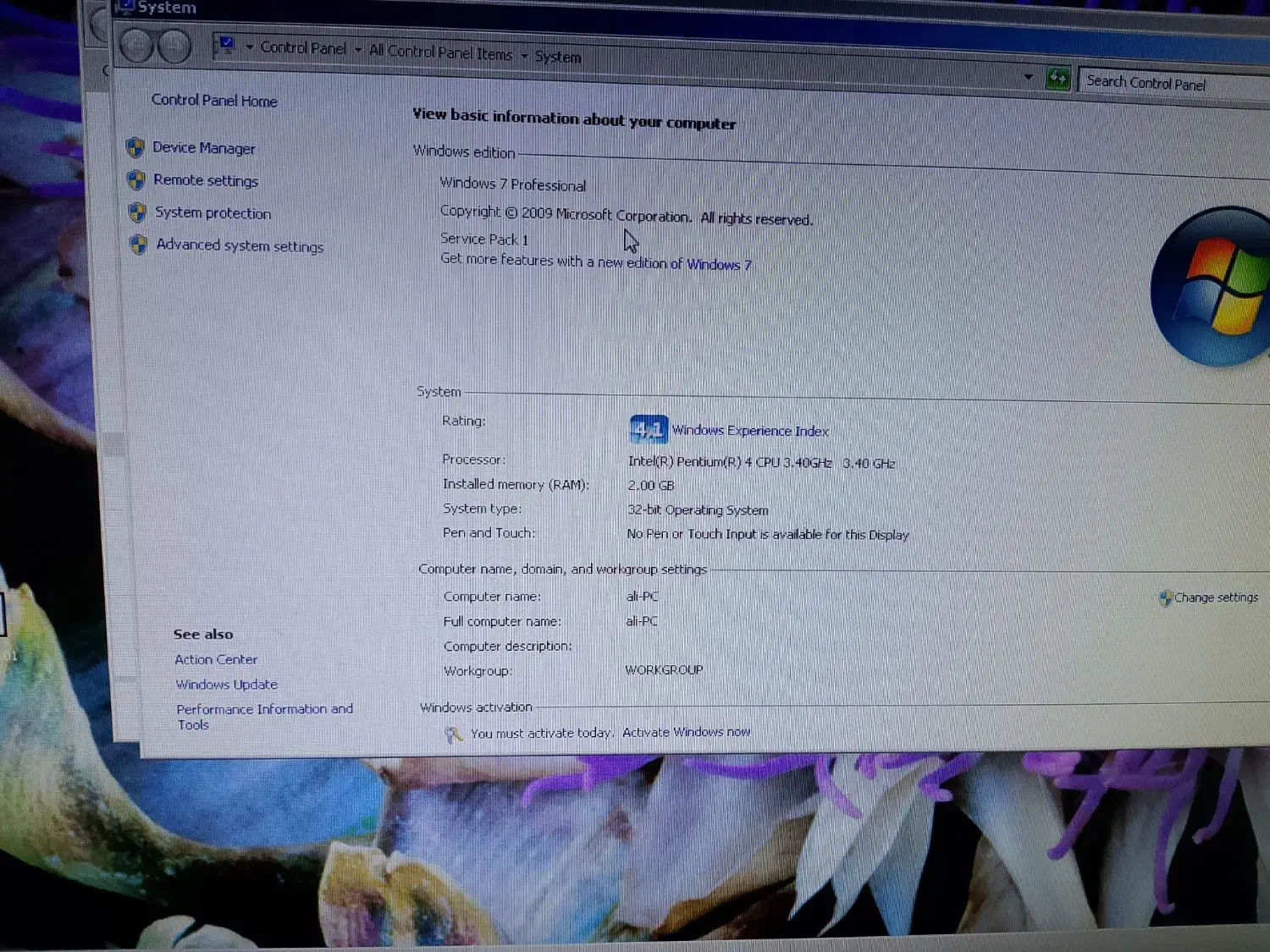Go to Control Panel Home
The width and height of the screenshot is (1270, 952).
tap(214, 101)
